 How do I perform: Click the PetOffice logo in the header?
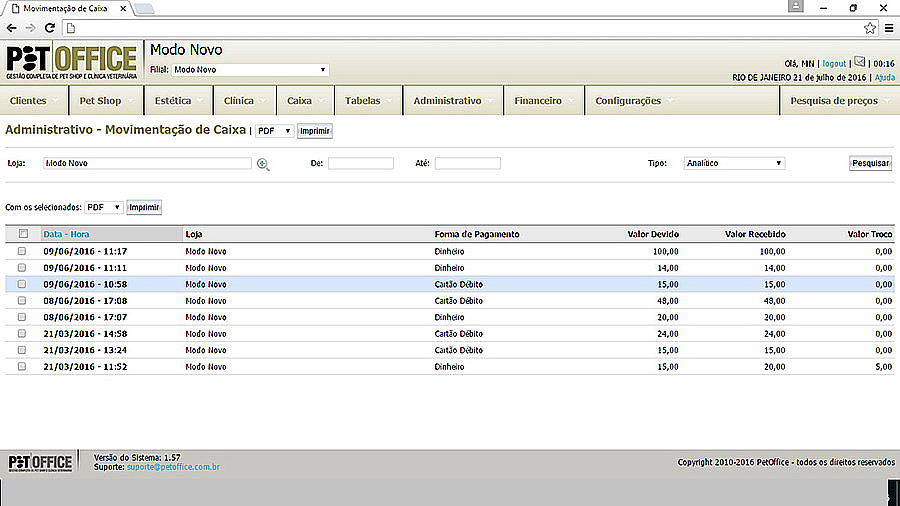(71, 62)
